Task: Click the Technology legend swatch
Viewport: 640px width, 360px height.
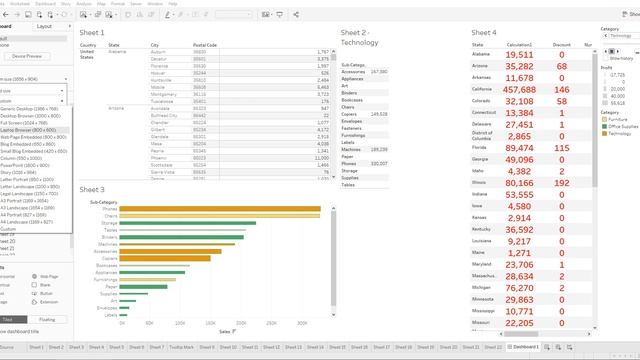Action: point(605,133)
